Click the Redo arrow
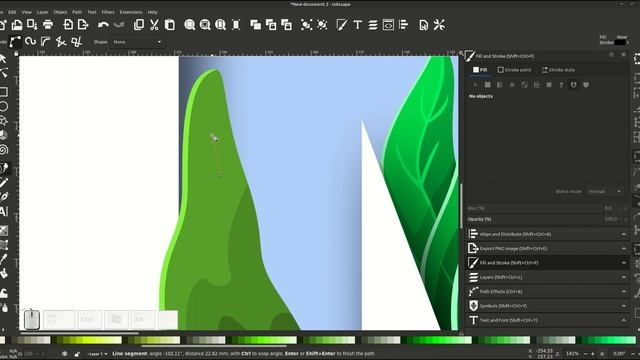 click(x=119, y=25)
